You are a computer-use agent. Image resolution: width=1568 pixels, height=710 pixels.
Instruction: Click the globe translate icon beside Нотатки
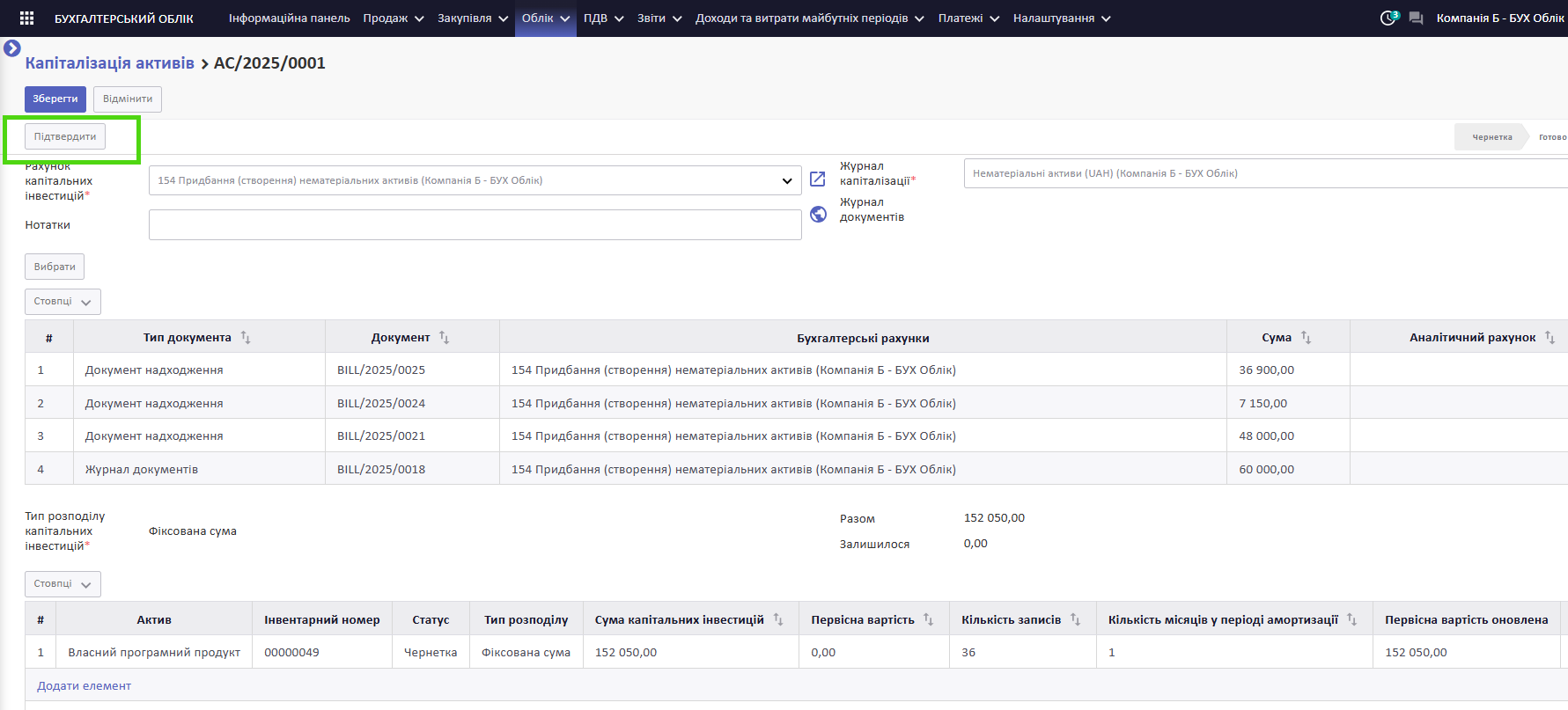[x=818, y=214]
